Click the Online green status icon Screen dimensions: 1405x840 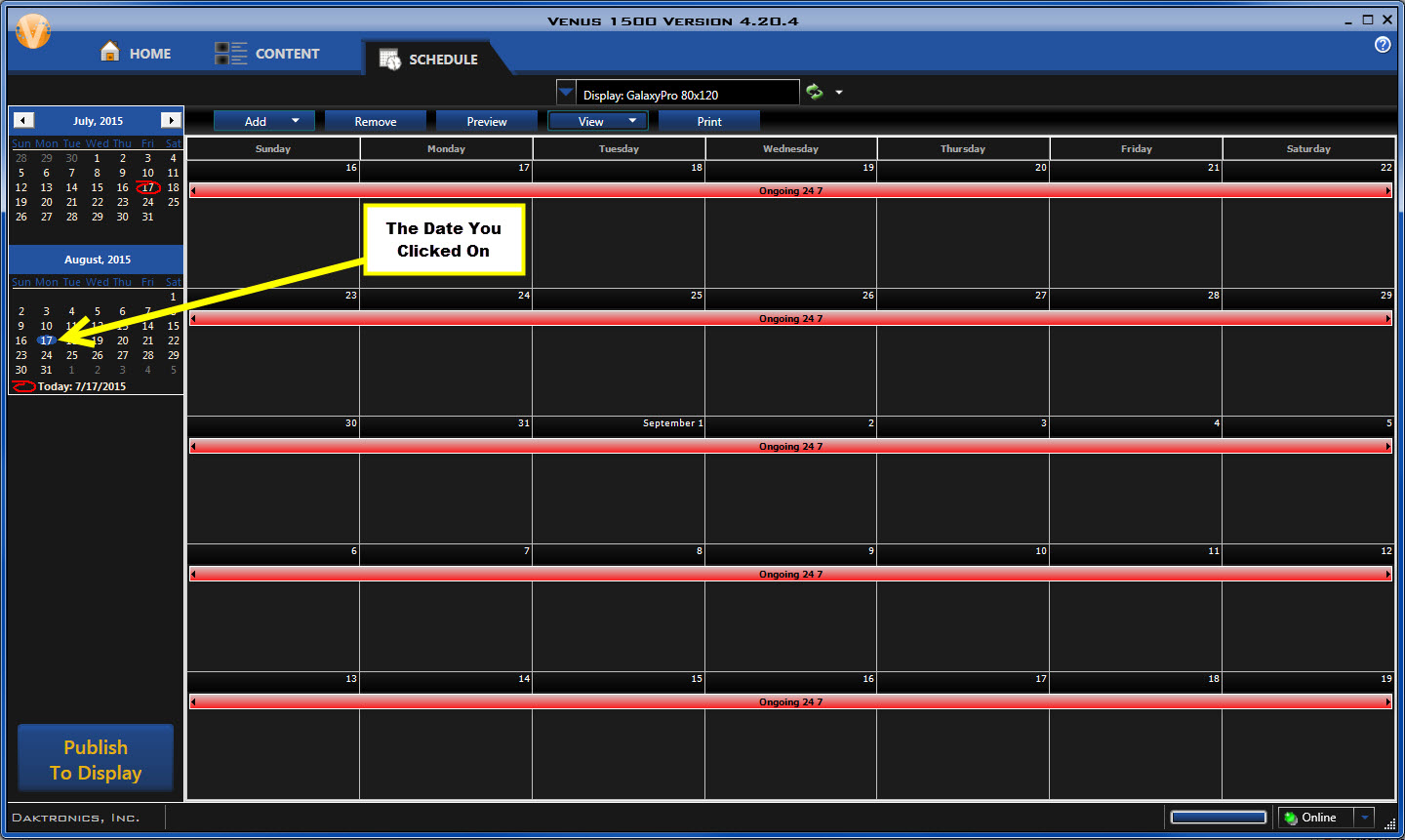(1291, 818)
